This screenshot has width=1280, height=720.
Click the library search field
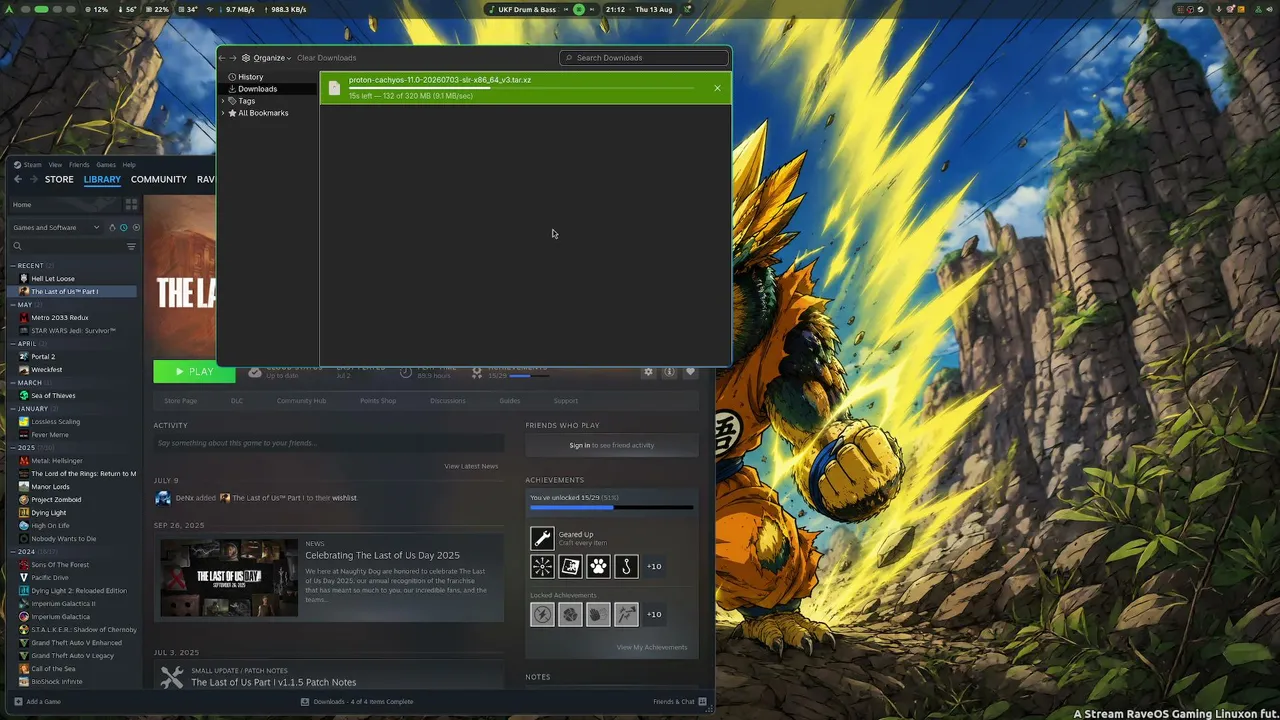(66, 246)
